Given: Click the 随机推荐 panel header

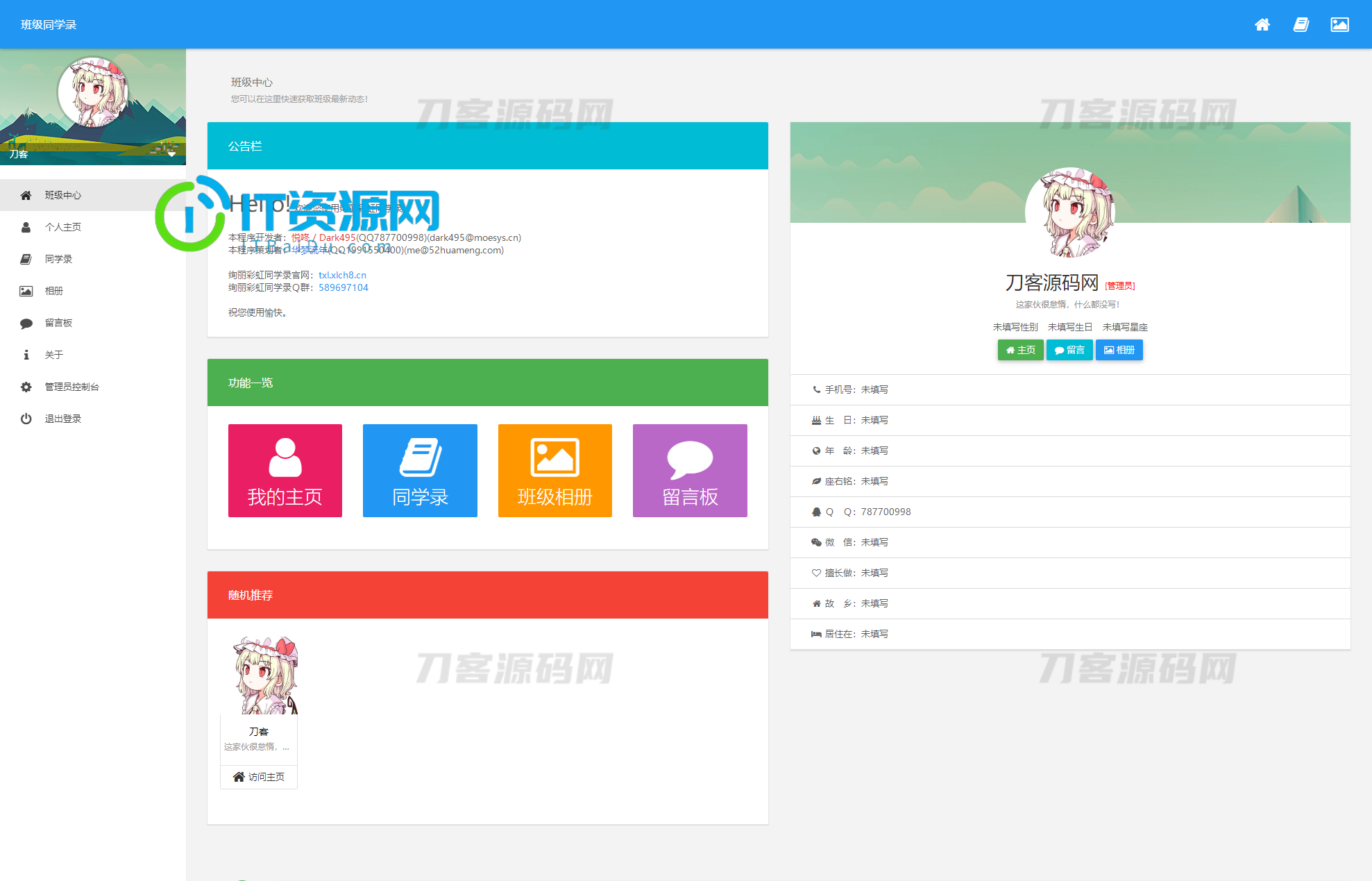Looking at the screenshot, I should coord(488,595).
